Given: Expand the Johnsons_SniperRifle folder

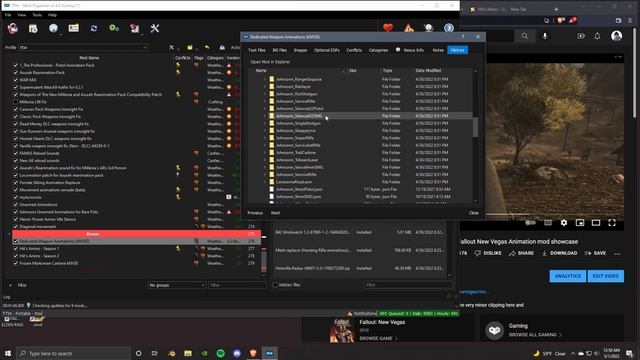Looking at the screenshot, I should pos(265,138).
